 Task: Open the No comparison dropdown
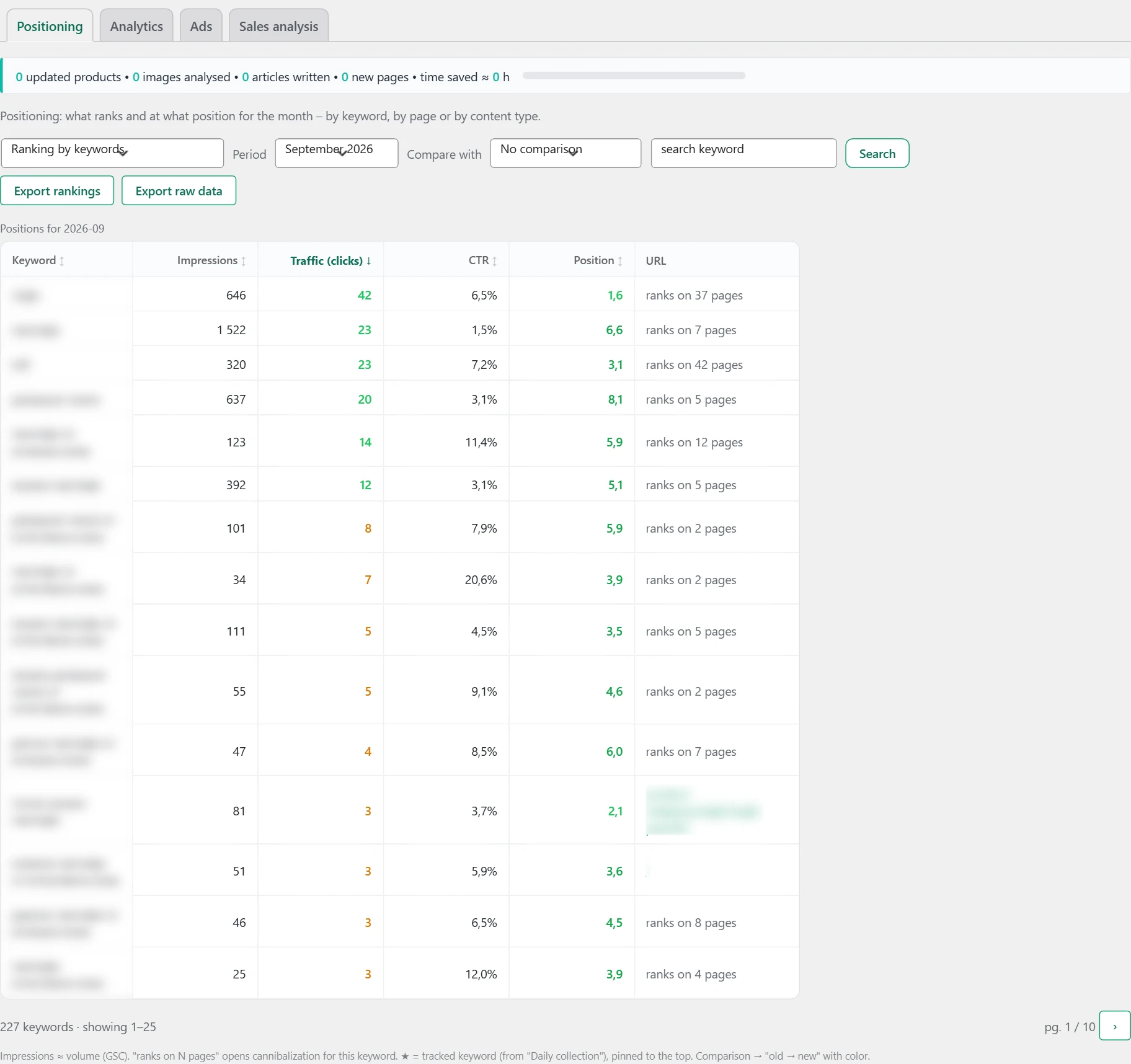click(x=565, y=153)
